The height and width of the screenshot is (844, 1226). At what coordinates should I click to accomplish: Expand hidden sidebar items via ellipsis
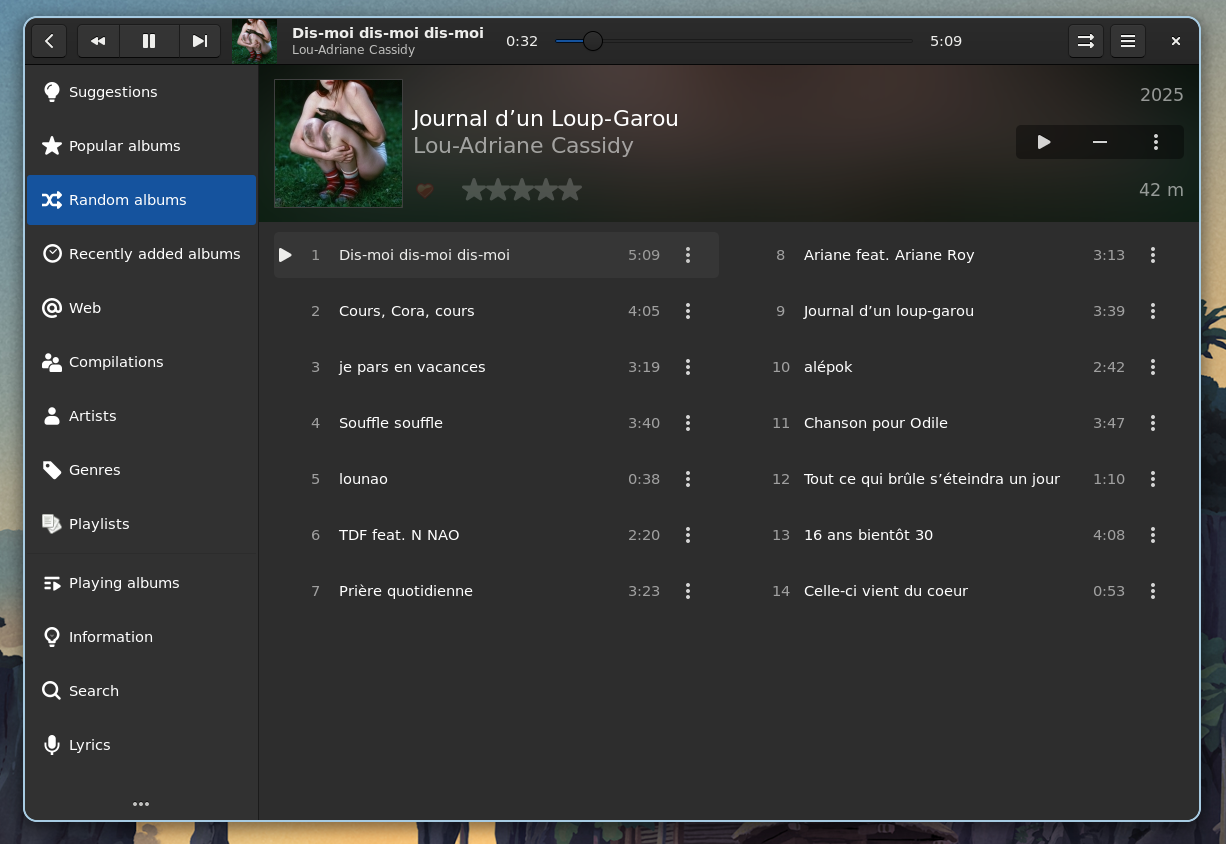141,804
